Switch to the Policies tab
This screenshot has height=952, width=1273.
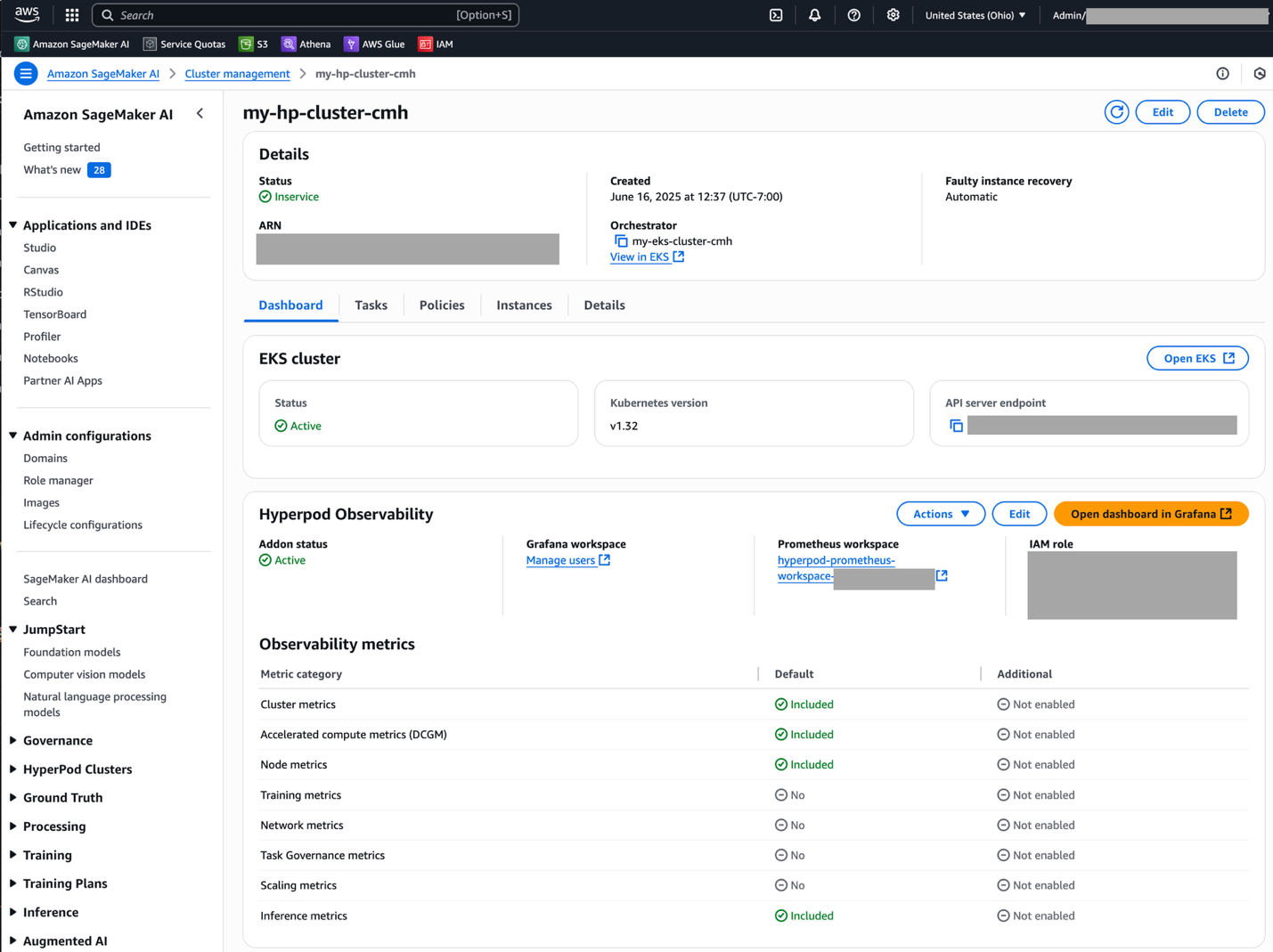tap(442, 305)
